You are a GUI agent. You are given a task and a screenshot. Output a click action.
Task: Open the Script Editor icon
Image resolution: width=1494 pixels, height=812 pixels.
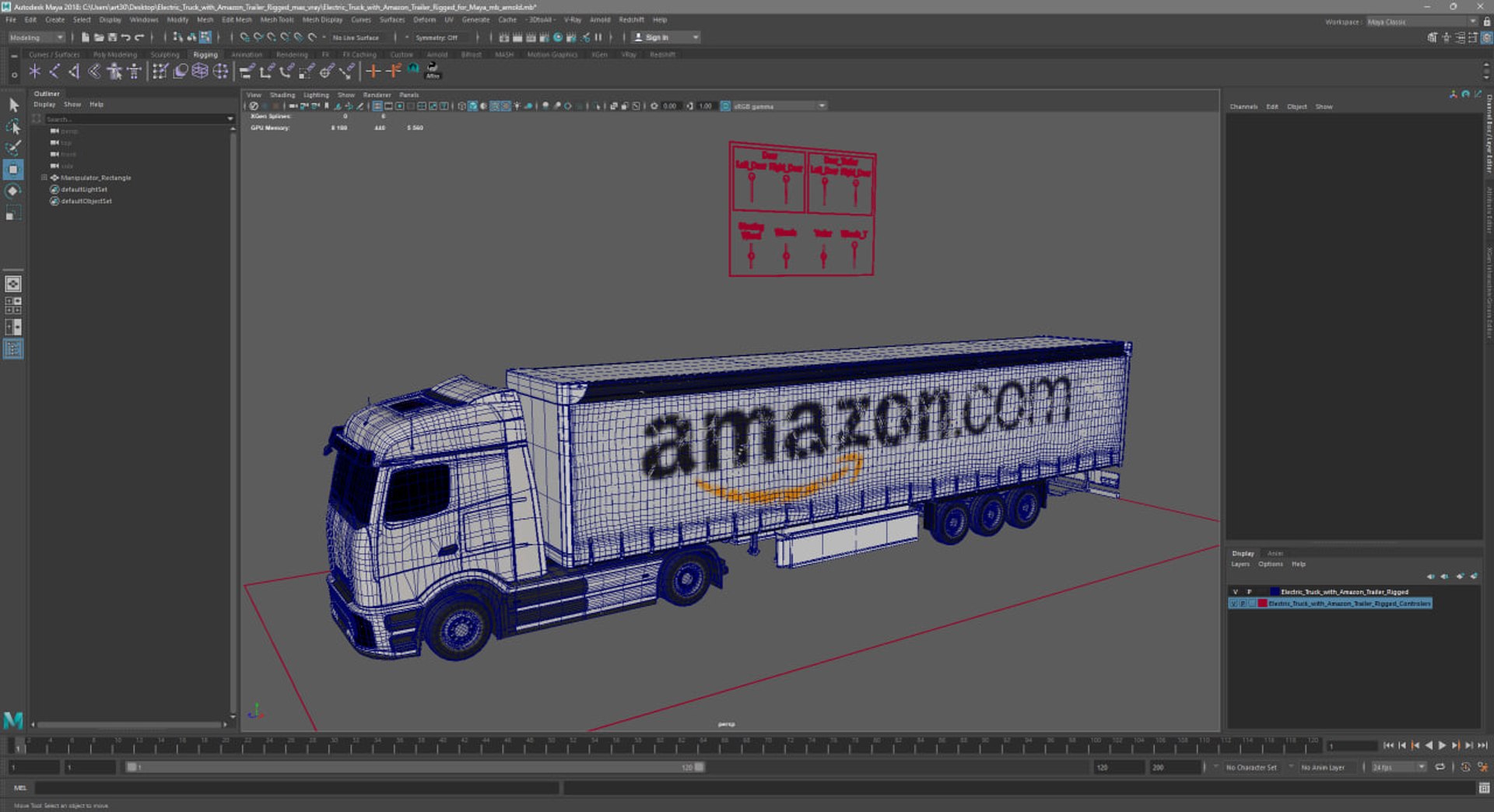[1484, 788]
